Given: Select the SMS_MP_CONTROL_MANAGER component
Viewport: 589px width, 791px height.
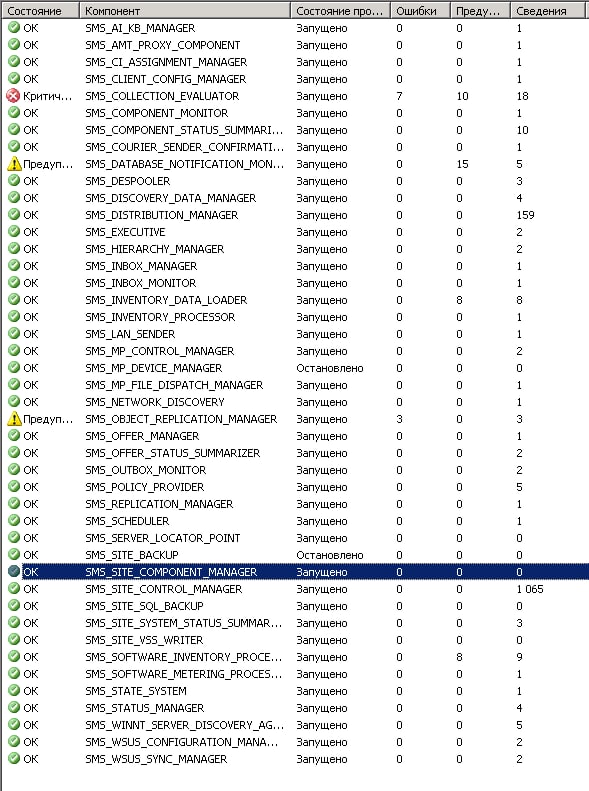Looking at the screenshot, I should (x=159, y=351).
